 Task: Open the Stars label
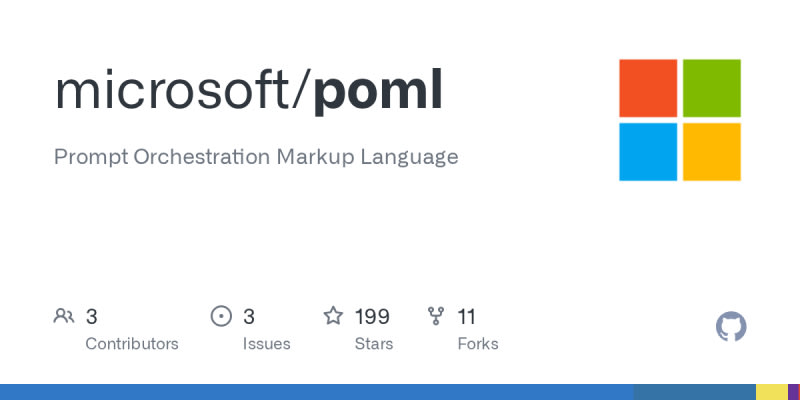pos(374,344)
